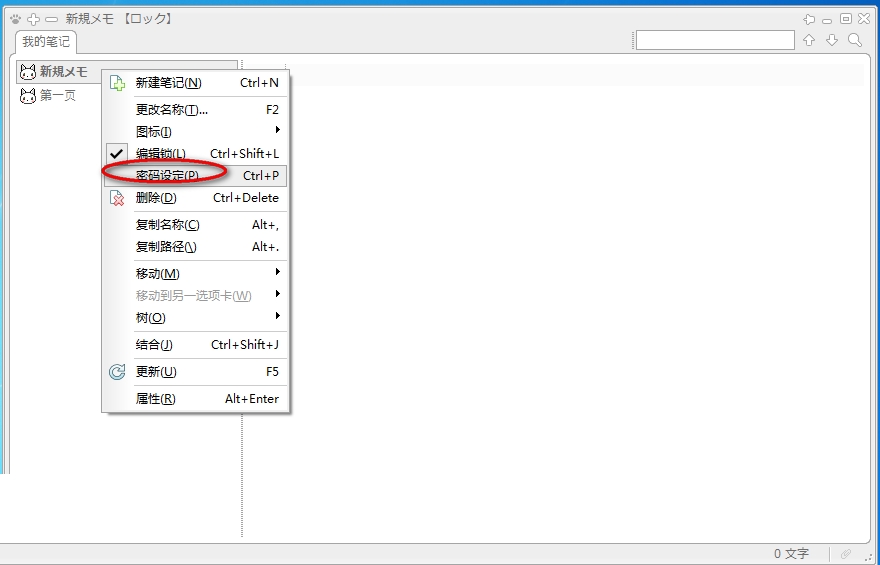This screenshot has height=565, width=880.
Task: Click the paperclip icon in status bar
Action: tap(846, 554)
